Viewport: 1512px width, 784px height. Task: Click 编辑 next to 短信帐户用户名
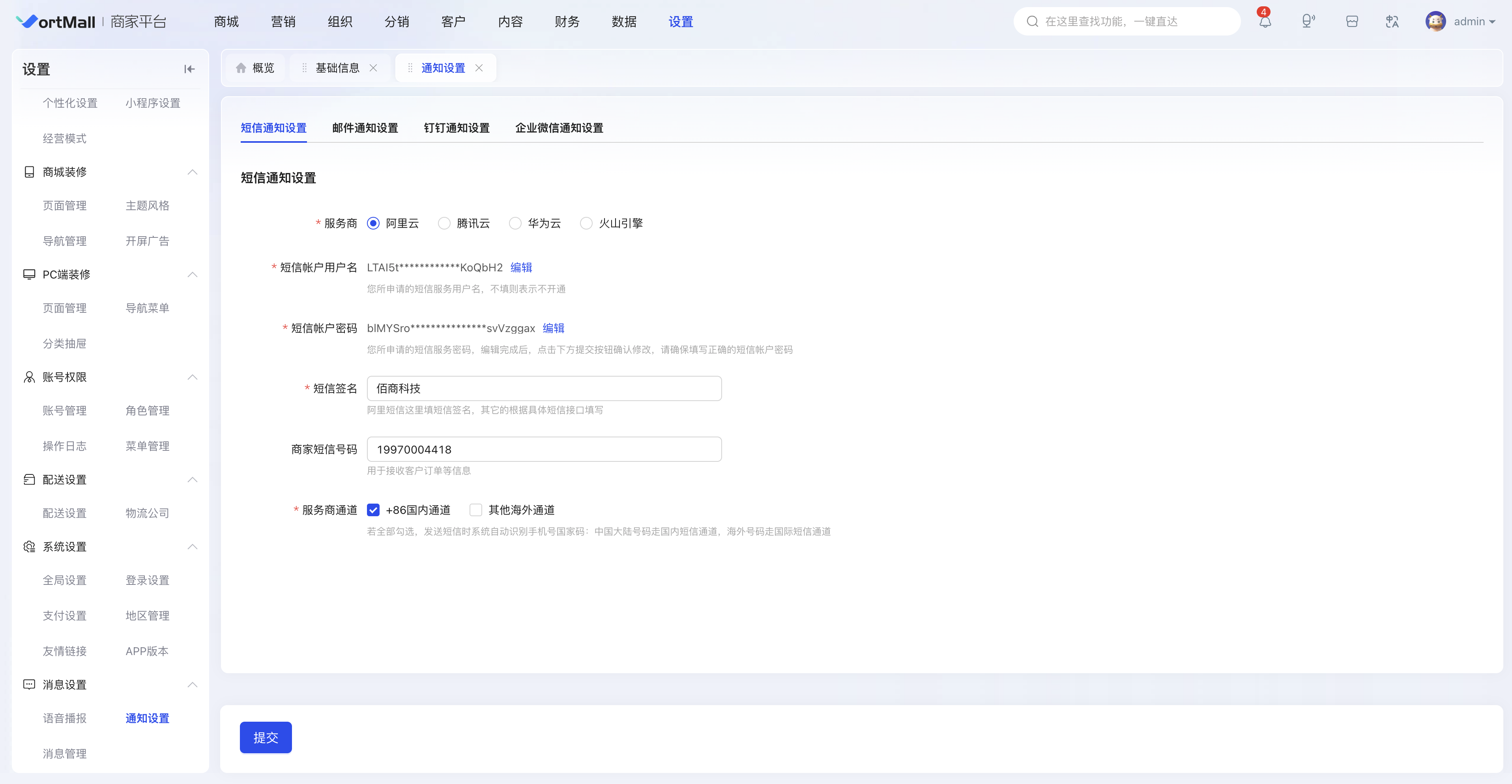[521, 268]
